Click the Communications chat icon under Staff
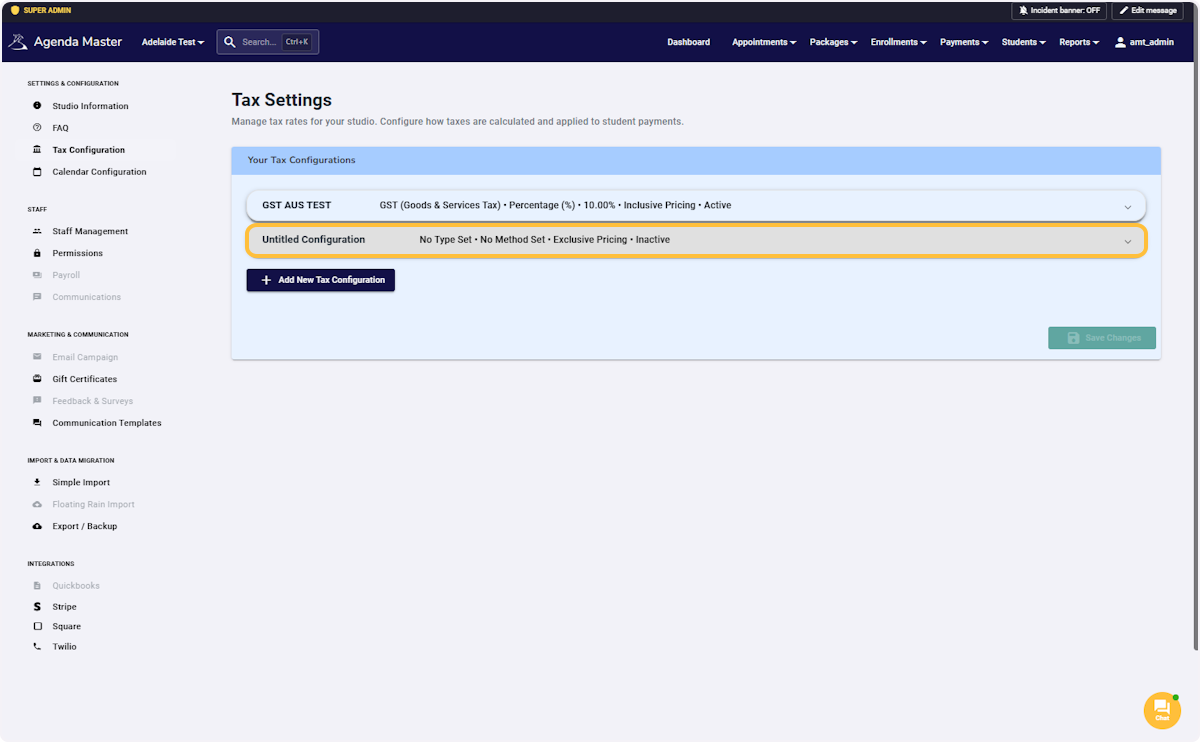The height and width of the screenshot is (742, 1200). (x=37, y=297)
